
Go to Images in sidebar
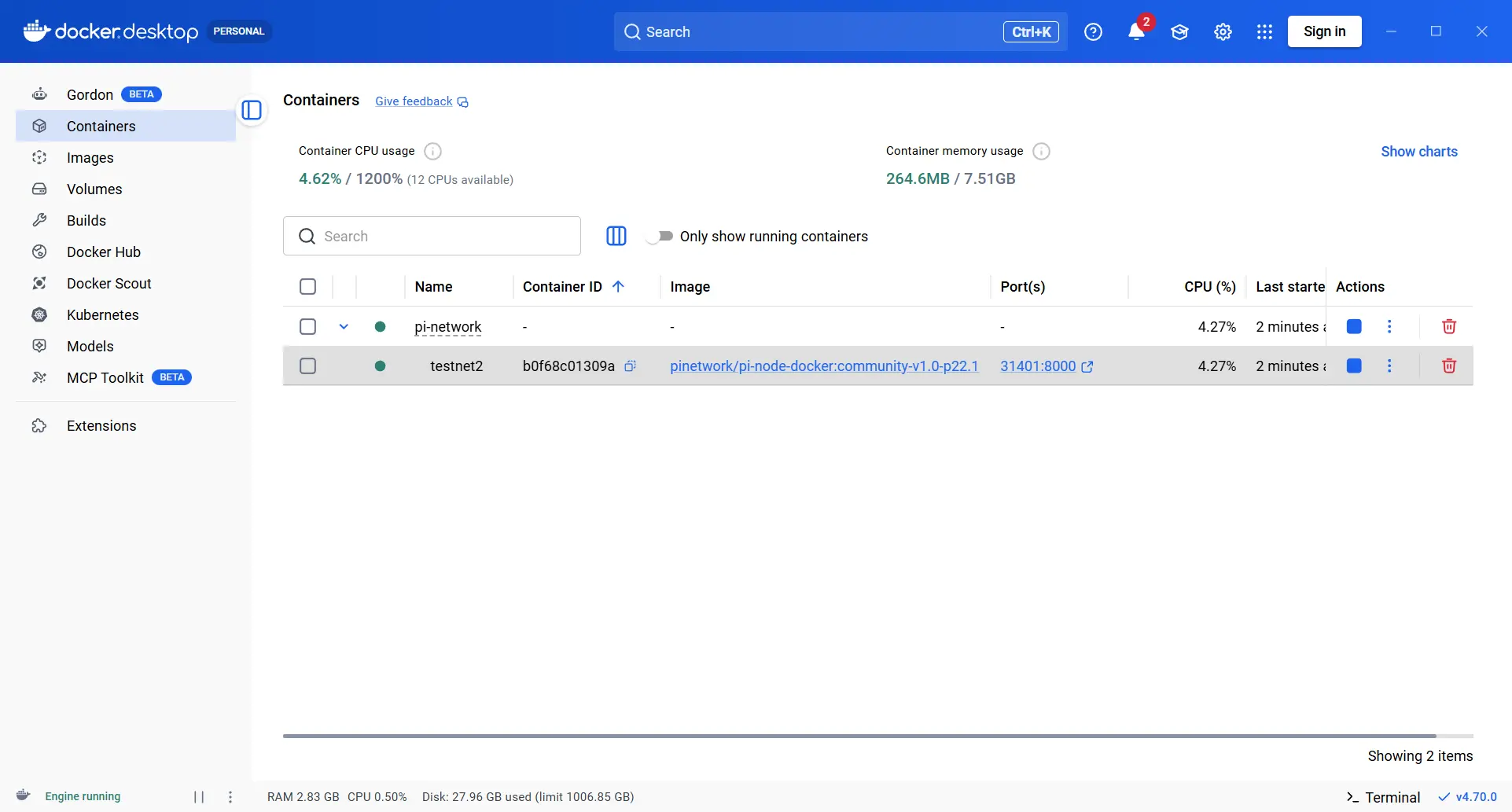(90, 158)
